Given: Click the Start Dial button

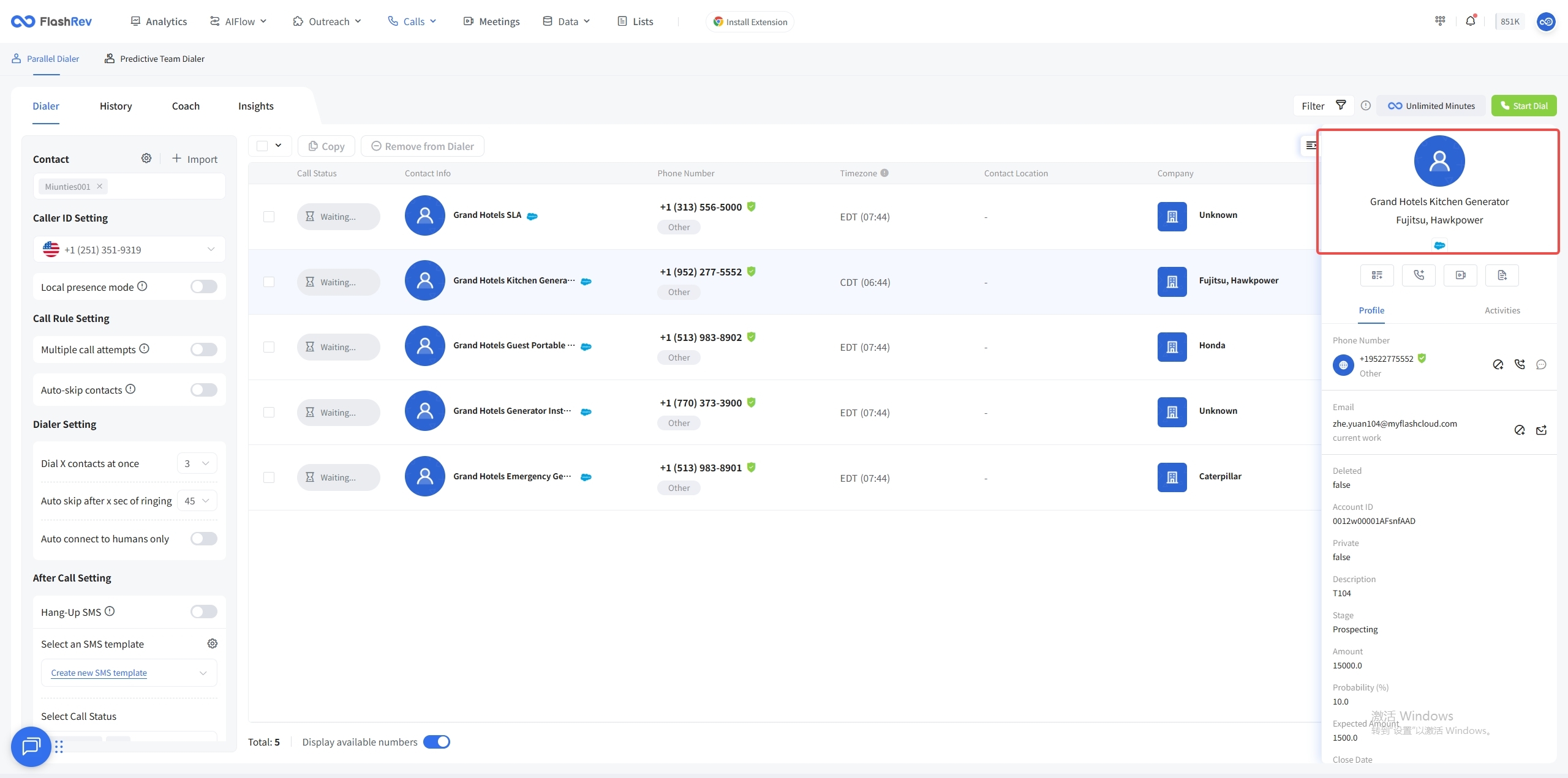Looking at the screenshot, I should click(1523, 106).
